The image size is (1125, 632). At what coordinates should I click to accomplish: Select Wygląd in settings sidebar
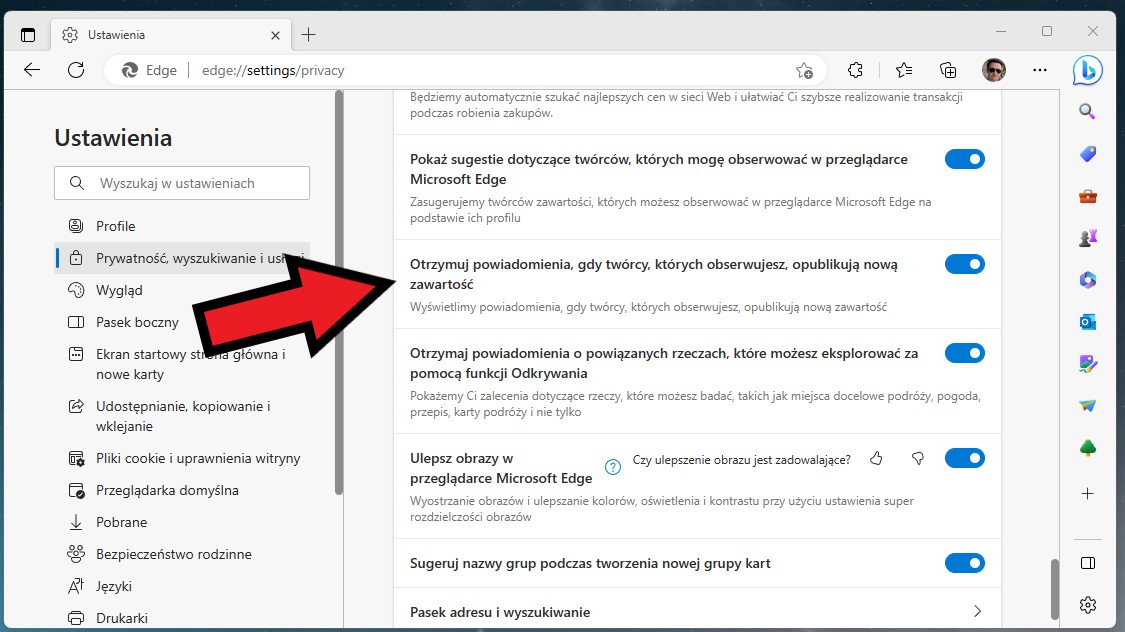tap(119, 290)
